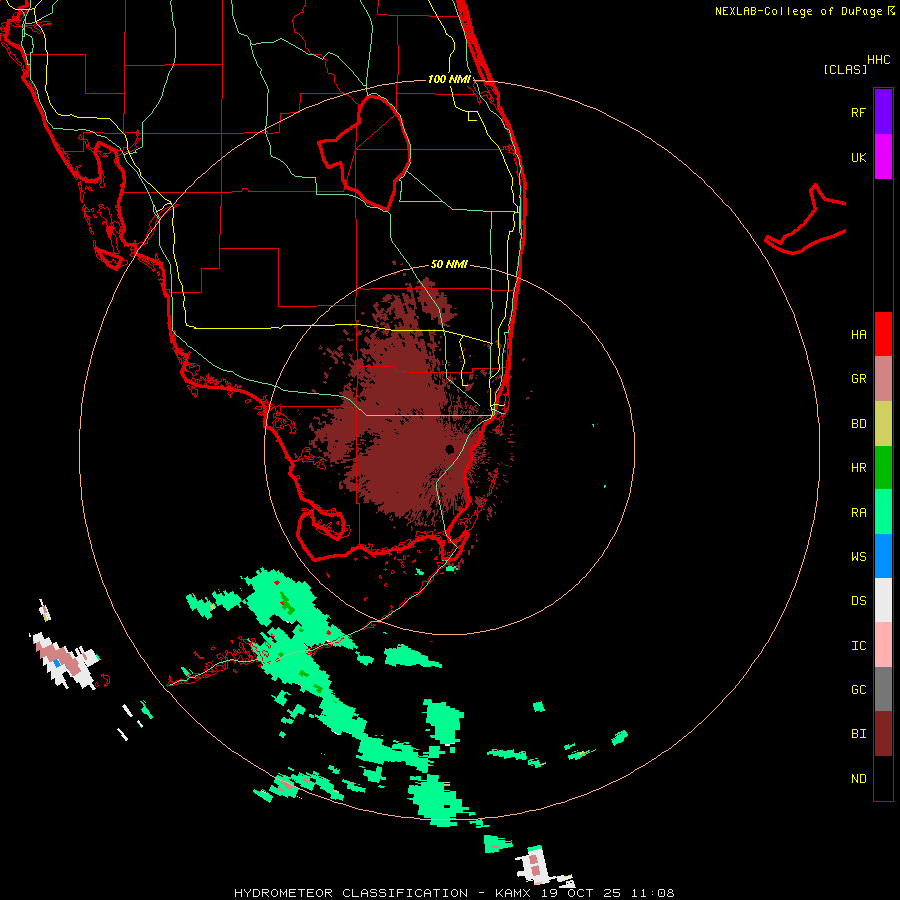
Task: Click the 'DS' legend label
Action: [x=858, y=601]
